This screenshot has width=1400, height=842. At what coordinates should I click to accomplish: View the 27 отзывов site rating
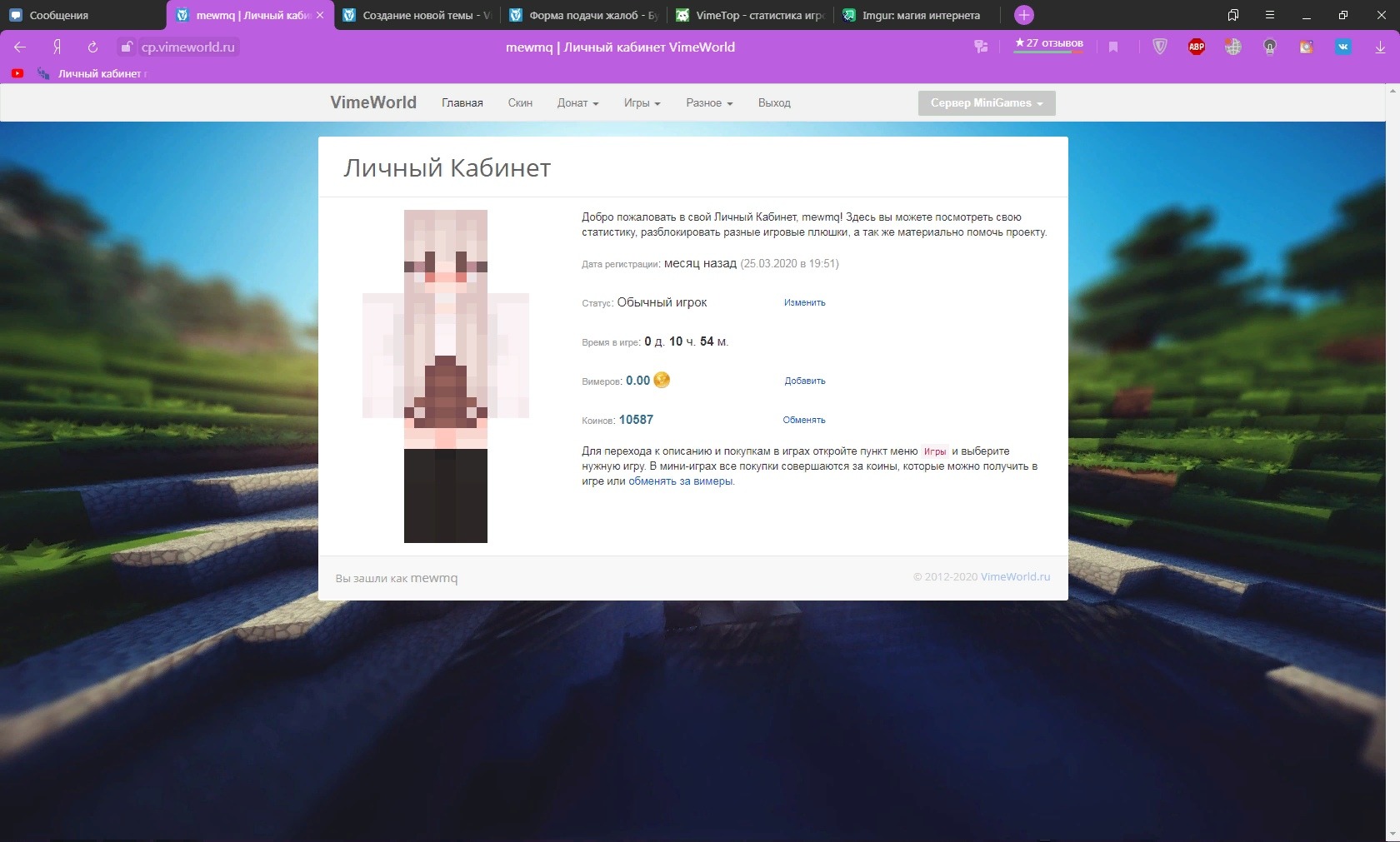point(1048,44)
